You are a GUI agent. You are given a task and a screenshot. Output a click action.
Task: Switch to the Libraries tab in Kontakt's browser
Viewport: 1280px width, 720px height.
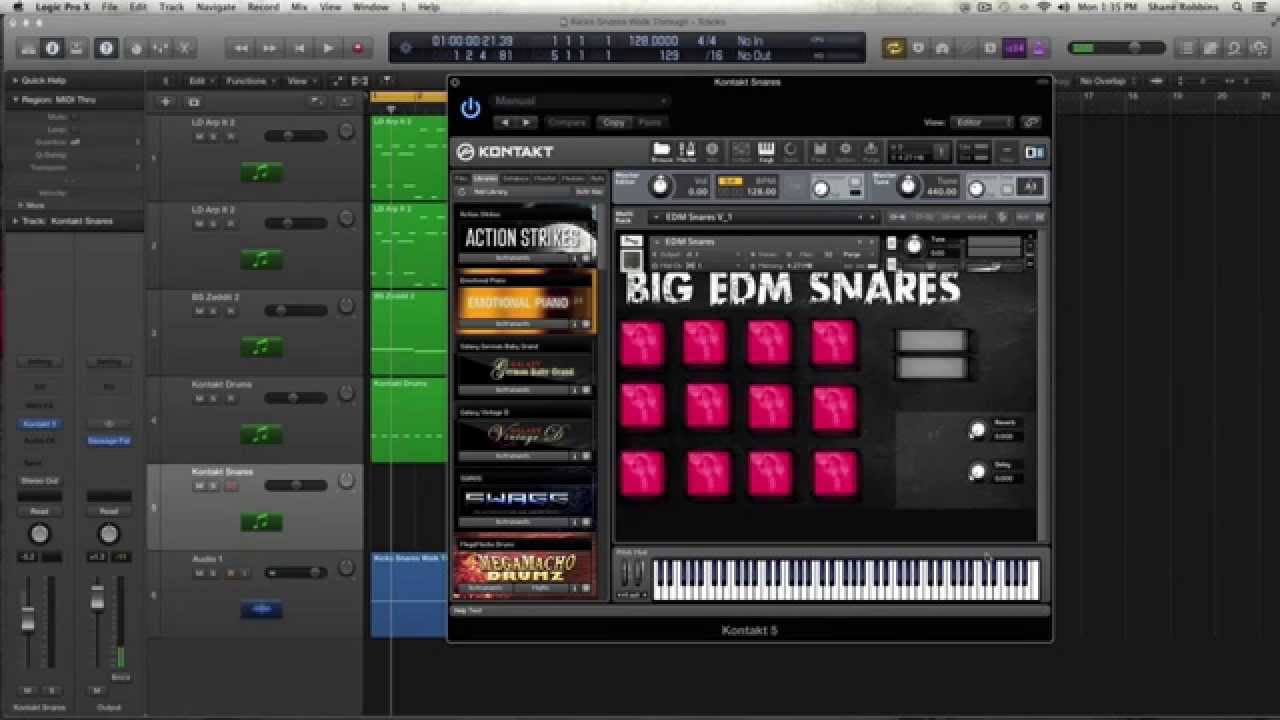click(x=486, y=178)
